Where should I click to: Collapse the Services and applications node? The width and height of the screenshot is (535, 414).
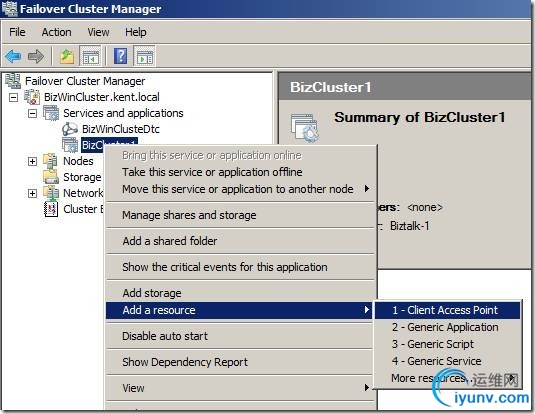click(x=32, y=113)
